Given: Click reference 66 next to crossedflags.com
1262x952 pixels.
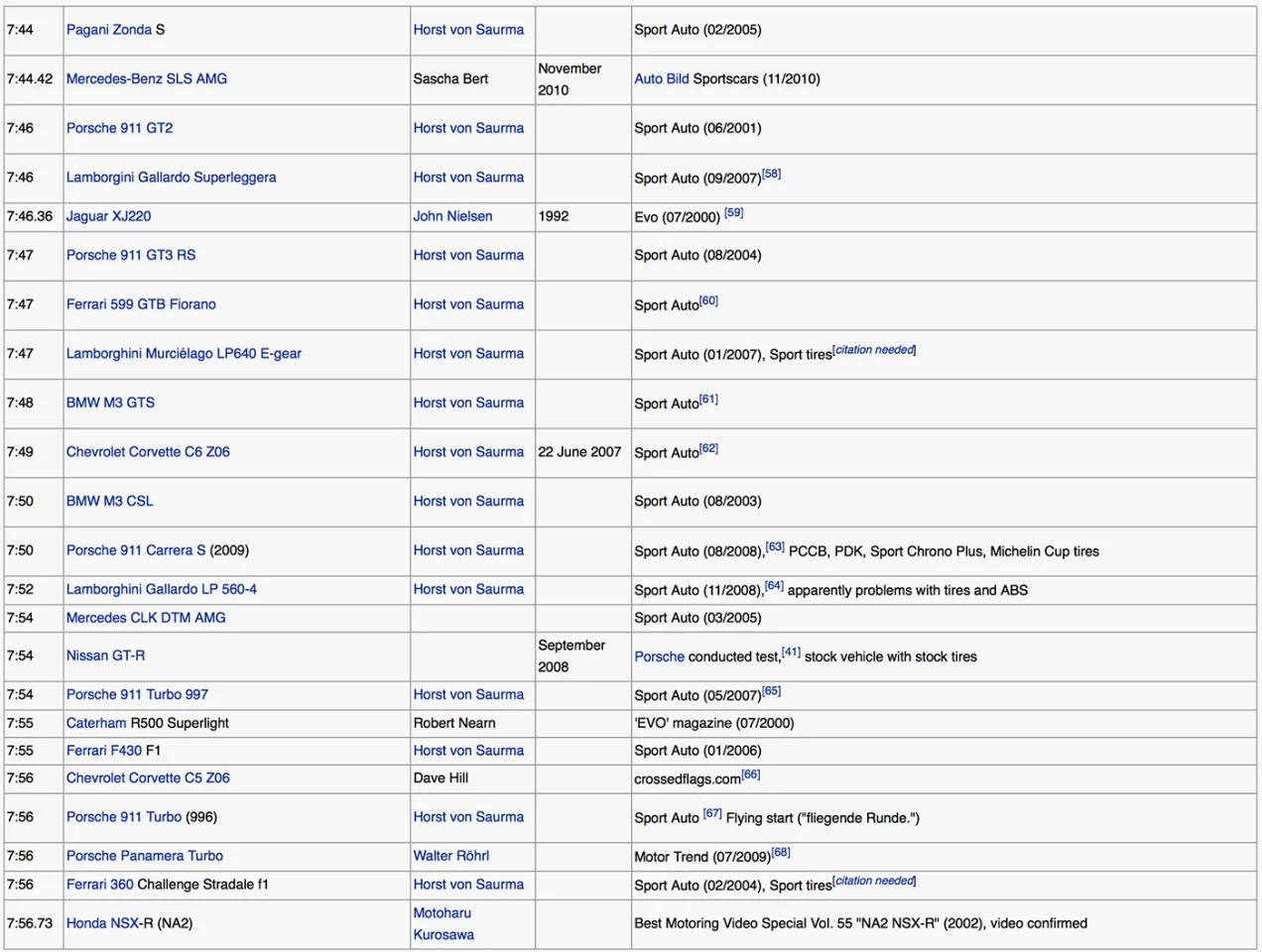Looking at the screenshot, I should (x=751, y=775).
